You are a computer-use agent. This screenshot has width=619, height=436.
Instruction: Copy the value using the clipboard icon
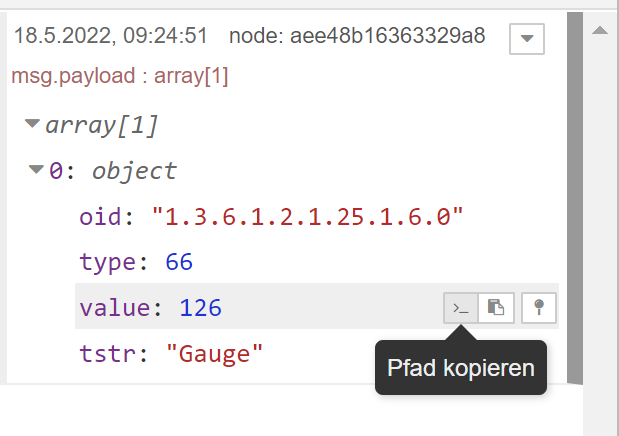[496, 308]
